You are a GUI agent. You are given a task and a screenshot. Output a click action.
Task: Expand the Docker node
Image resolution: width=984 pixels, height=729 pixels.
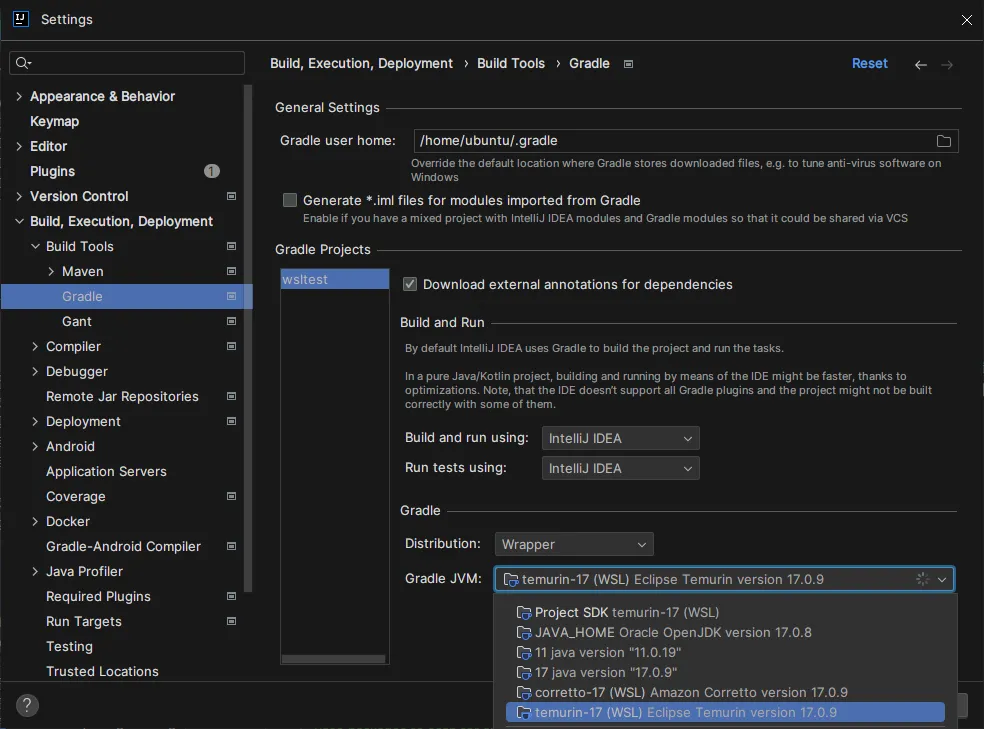pyautogui.click(x=35, y=521)
